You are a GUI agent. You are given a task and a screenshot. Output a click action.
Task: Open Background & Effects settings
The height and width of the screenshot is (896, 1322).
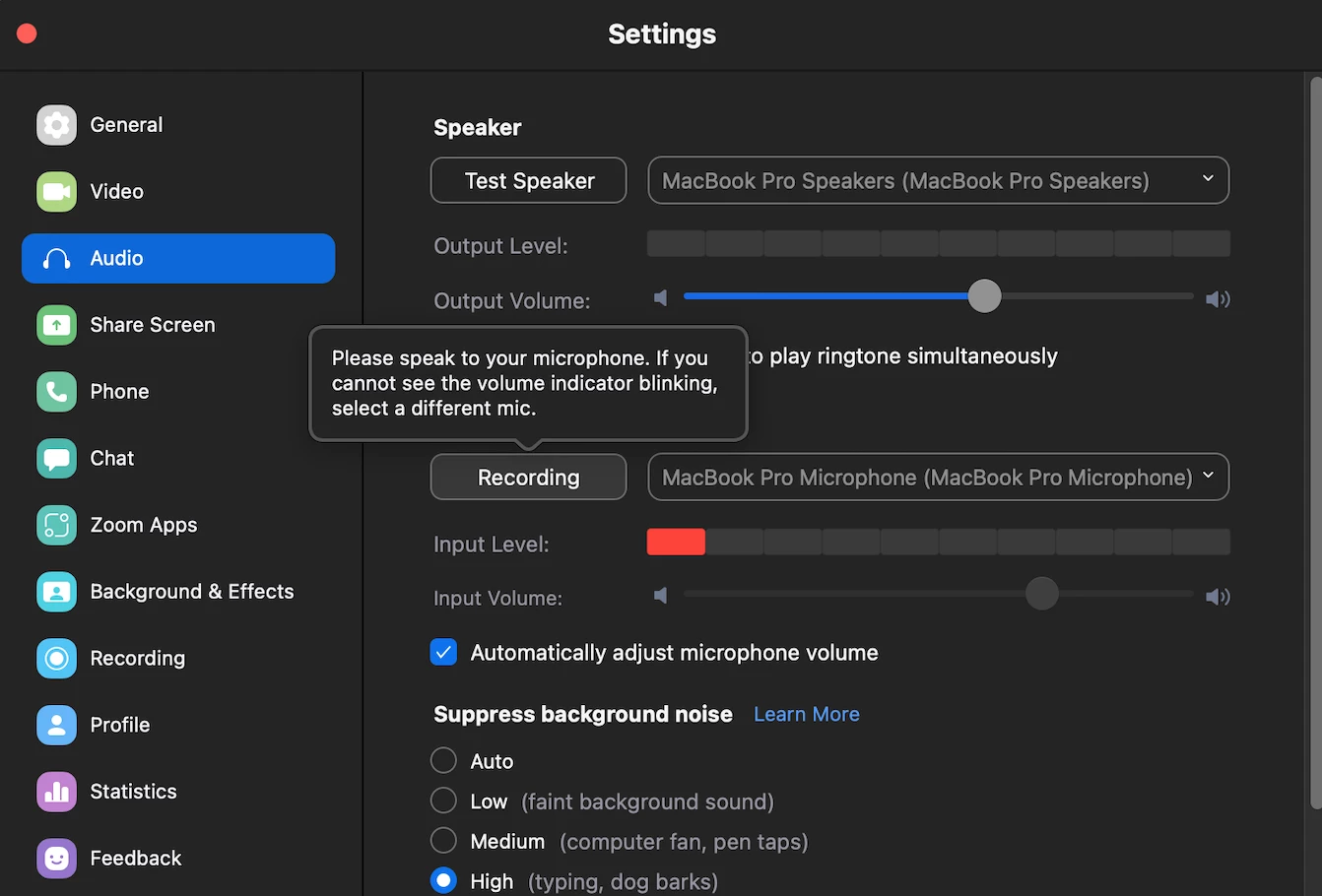point(178,592)
